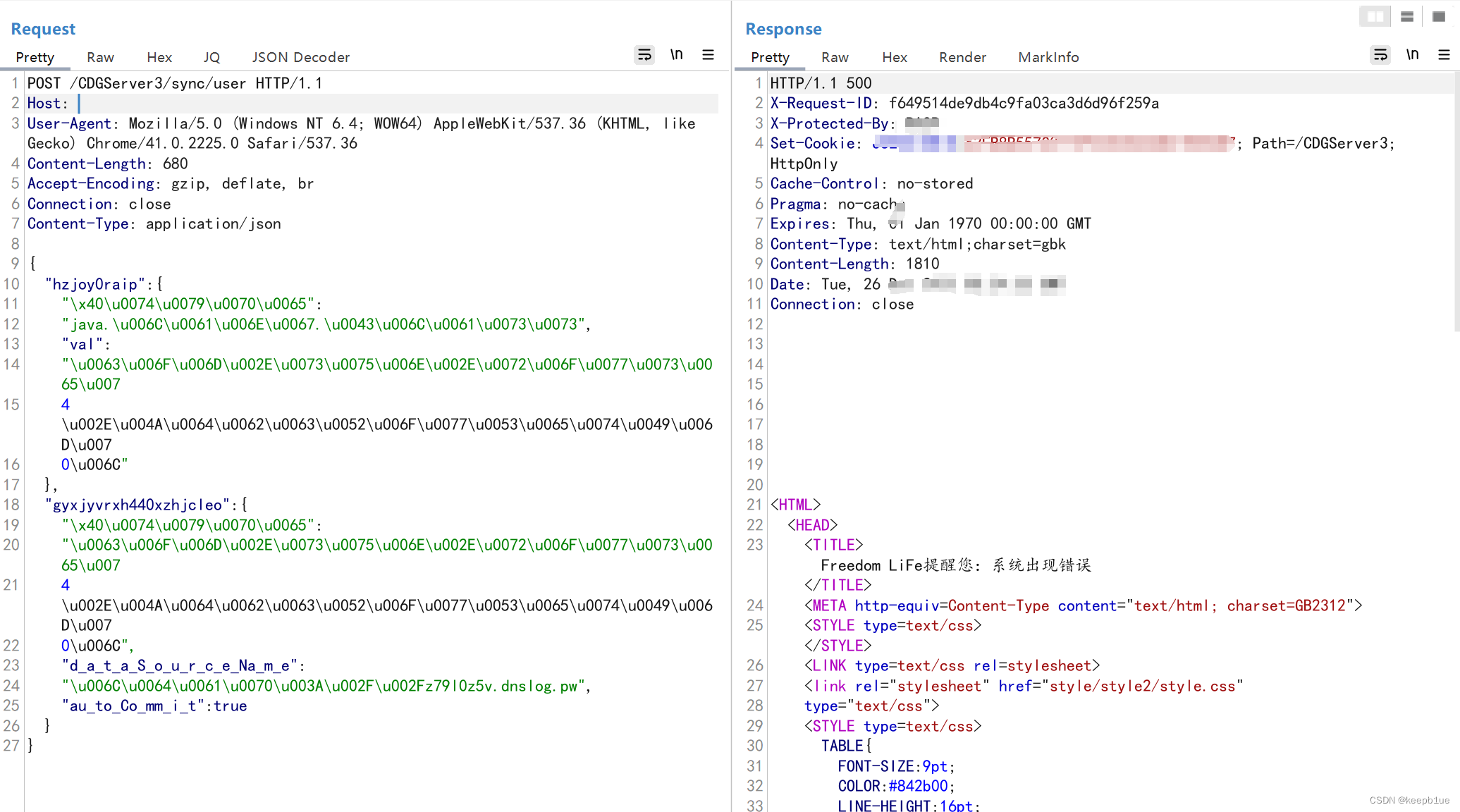
Task: Toggle word wrap in Response panel
Action: pyautogui.click(x=1380, y=55)
